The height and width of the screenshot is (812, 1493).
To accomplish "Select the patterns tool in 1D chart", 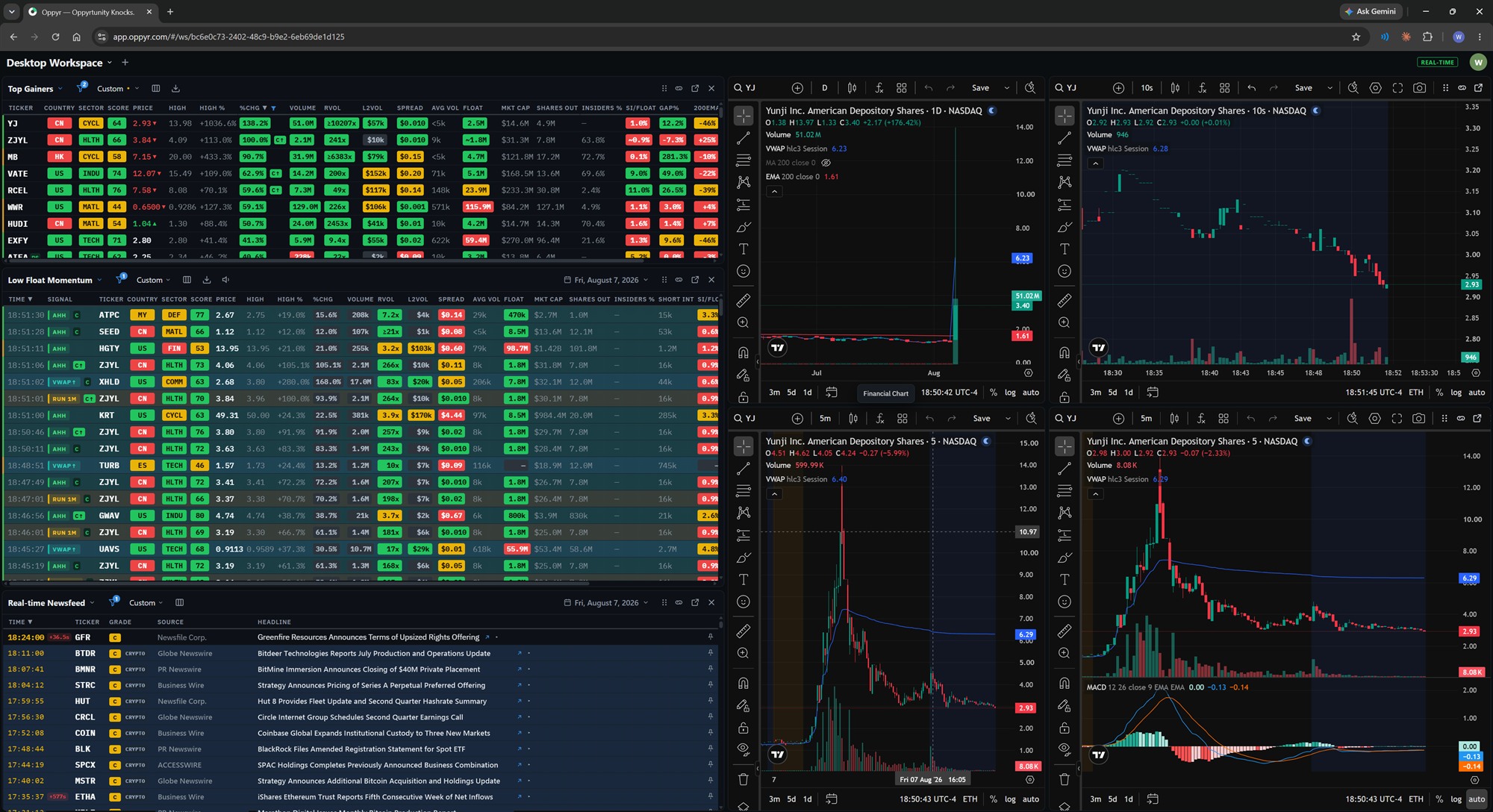I will 744,182.
